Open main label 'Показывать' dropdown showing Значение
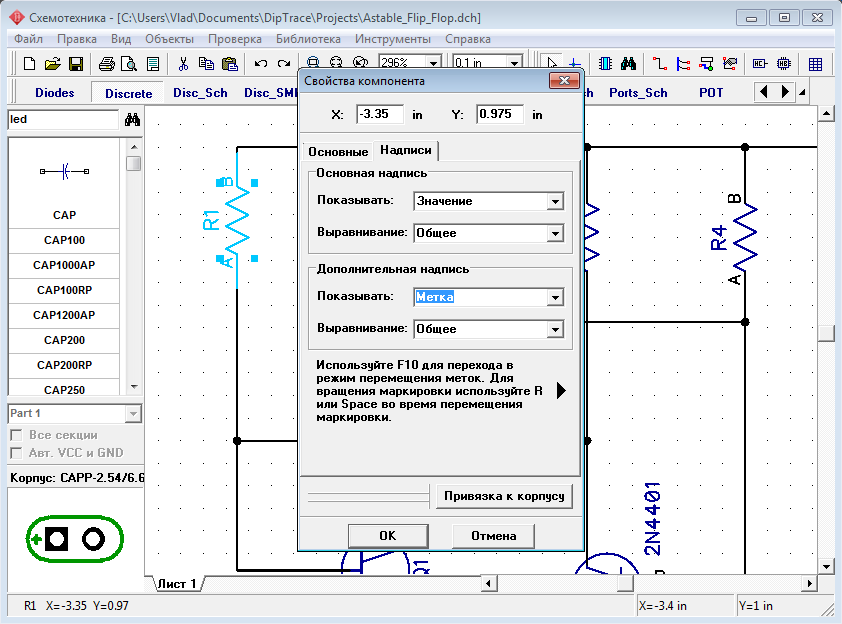The height and width of the screenshot is (624, 842). click(x=555, y=201)
